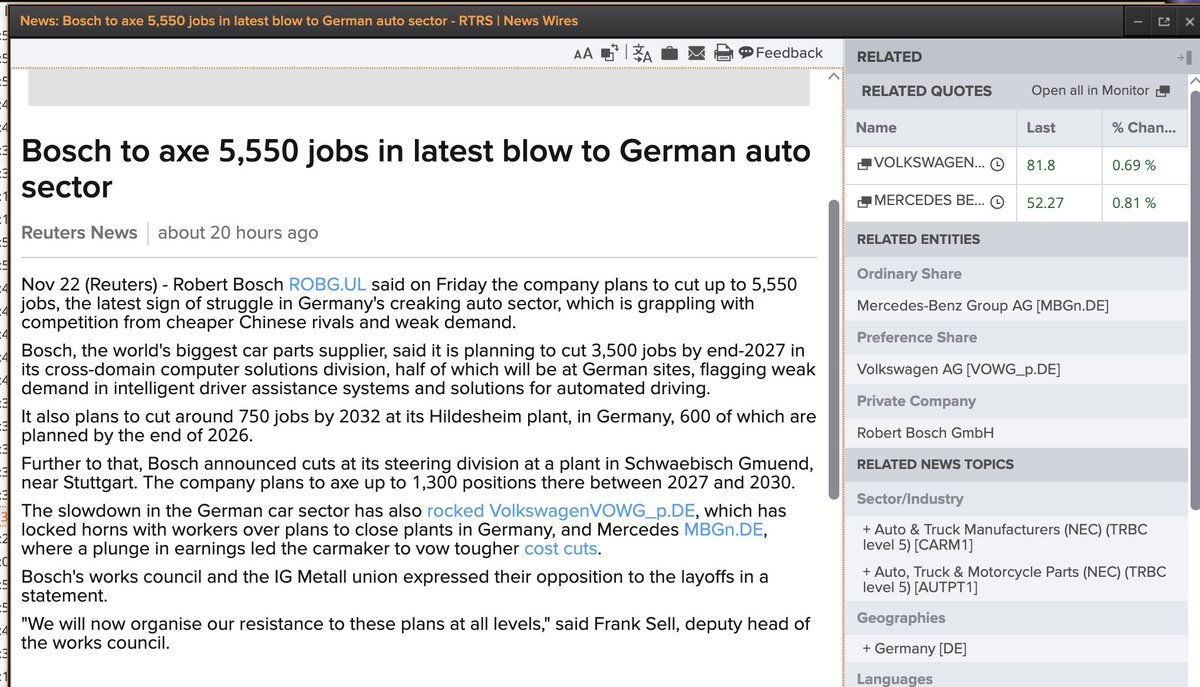This screenshot has width=1200, height=687.
Task: Sort quotes by Name column header
Action: click(930, 128)
